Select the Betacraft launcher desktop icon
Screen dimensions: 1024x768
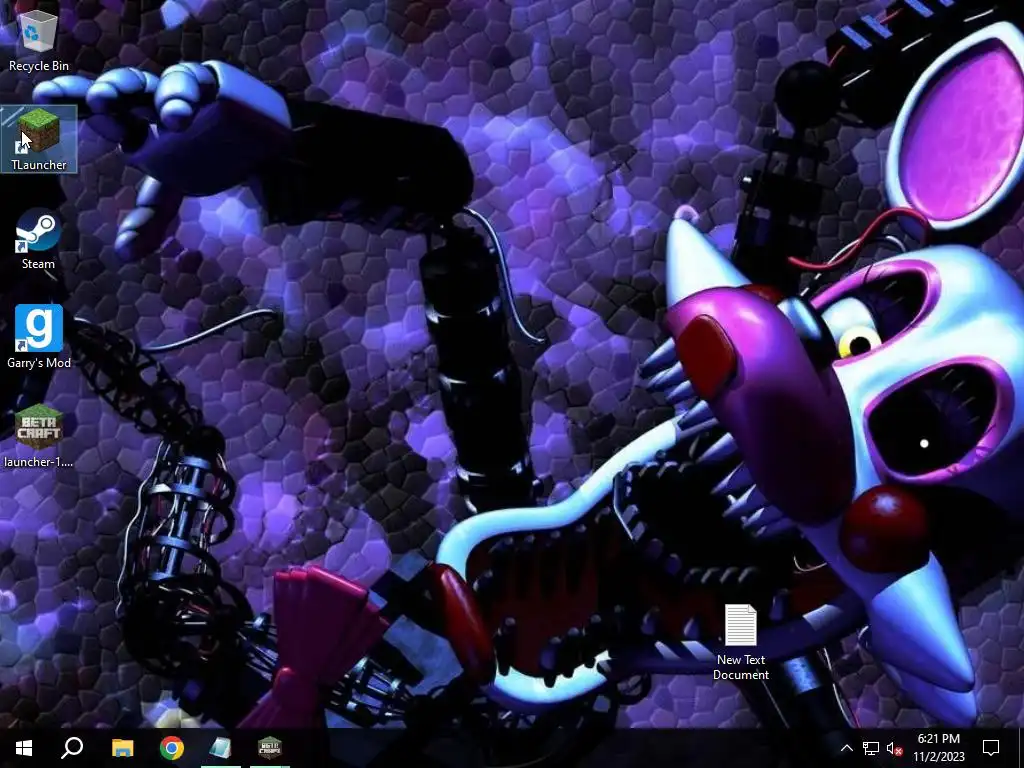pyautogui.click(x=39, y=436)
